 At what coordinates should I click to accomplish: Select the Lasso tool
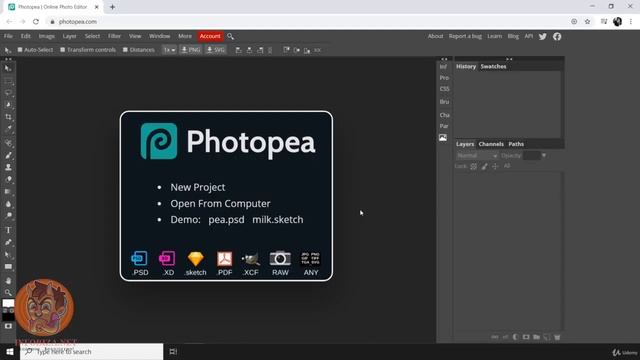click(8, 93)
